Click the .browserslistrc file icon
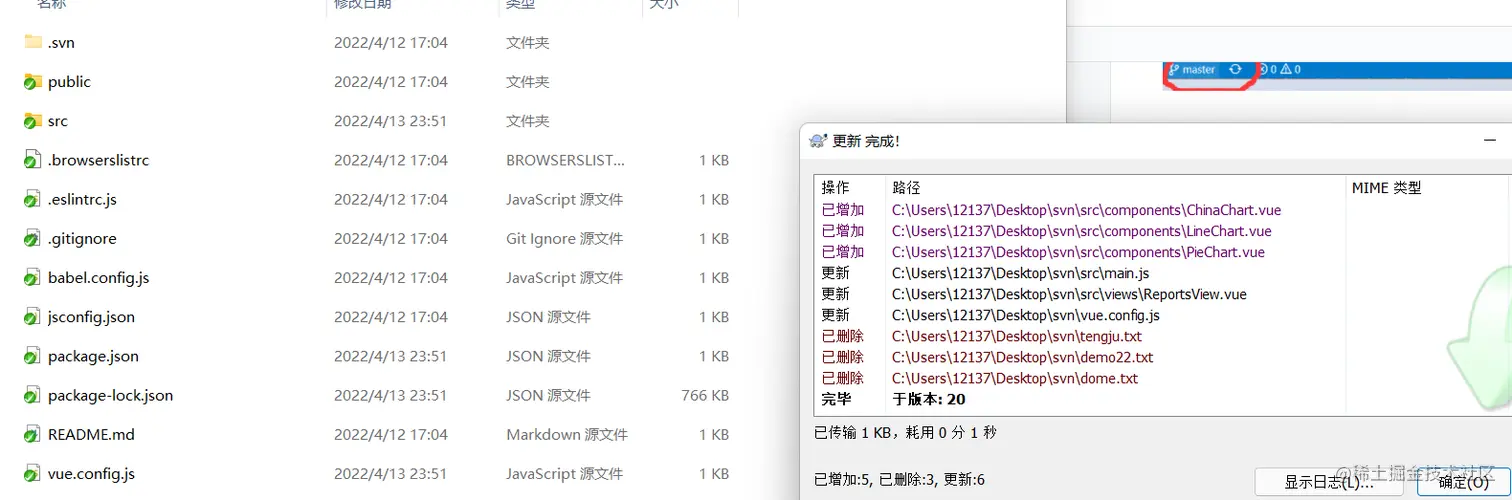 click(33, 160)
